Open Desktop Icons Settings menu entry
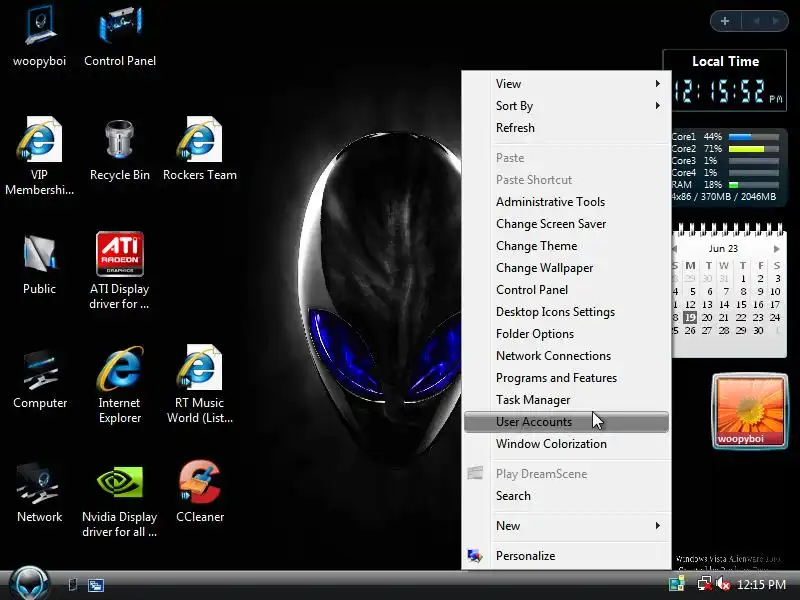Screen dimensions: 800x600 [x=566, y=311]
